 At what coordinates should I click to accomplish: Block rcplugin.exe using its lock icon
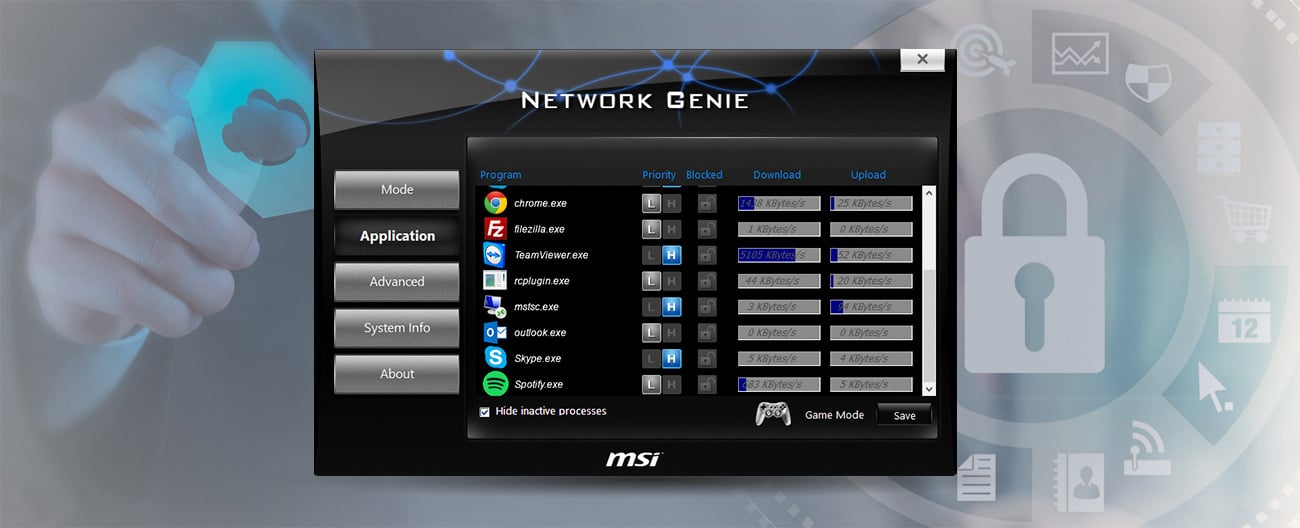[x=707, y=281]
